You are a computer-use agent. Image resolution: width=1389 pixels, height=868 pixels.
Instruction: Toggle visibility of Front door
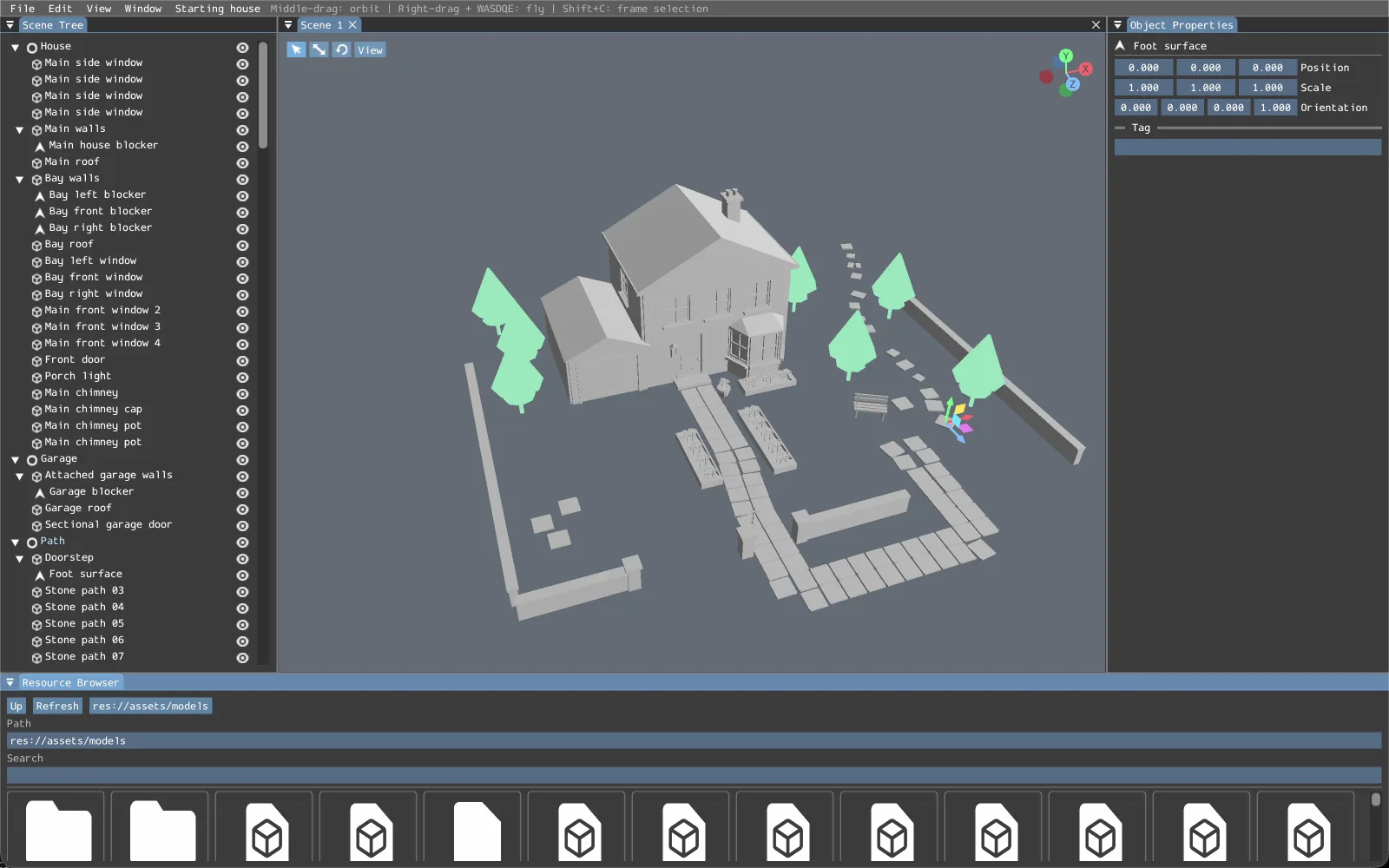click(x=243, y=360)
